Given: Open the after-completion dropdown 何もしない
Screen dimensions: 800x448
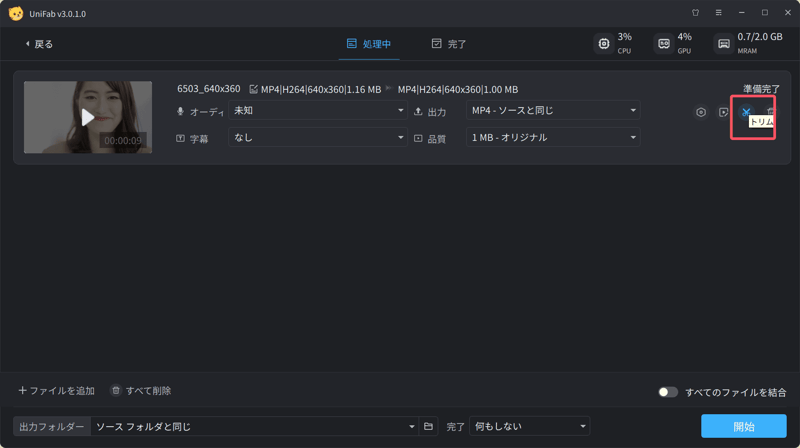Looking at the screenshot, I should click(x=530, y=427).
